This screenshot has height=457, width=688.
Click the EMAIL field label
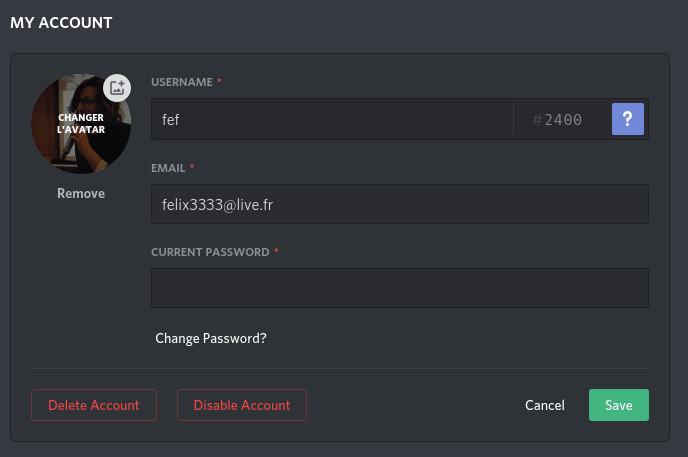168,168
